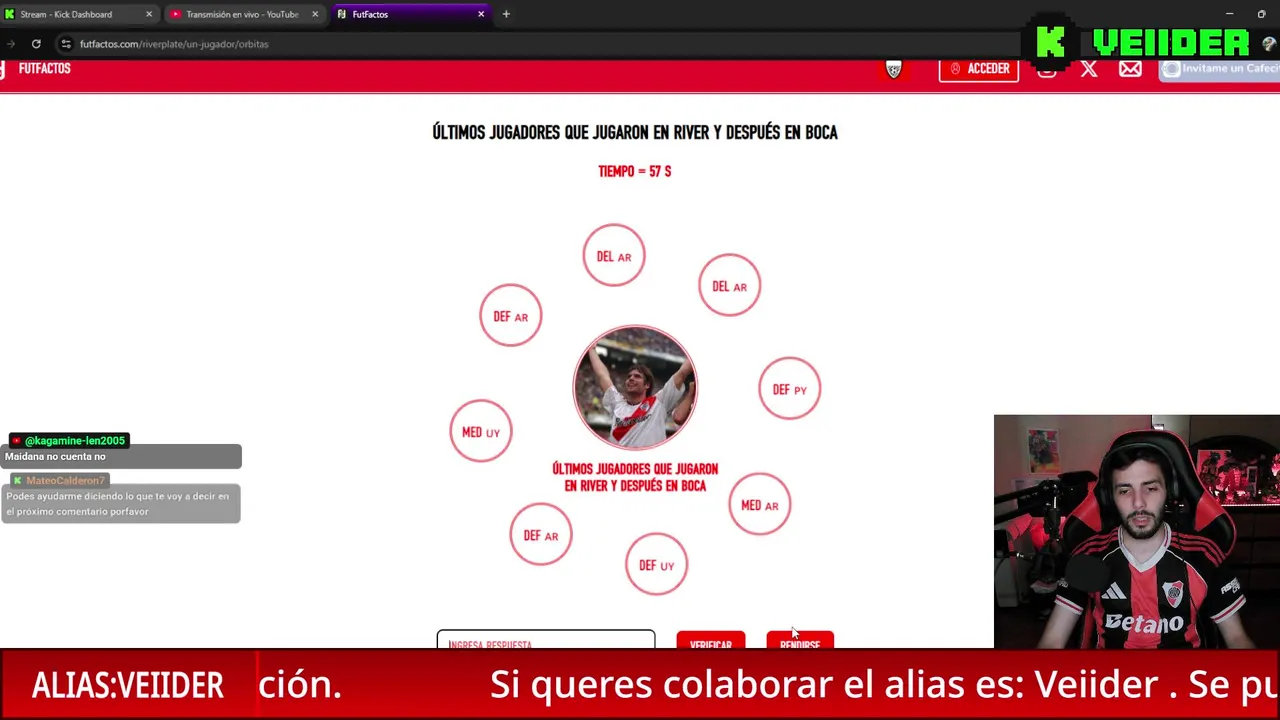Minimize the browser window
This screenshot has height=720, width=1280.
pos(1230,14)
